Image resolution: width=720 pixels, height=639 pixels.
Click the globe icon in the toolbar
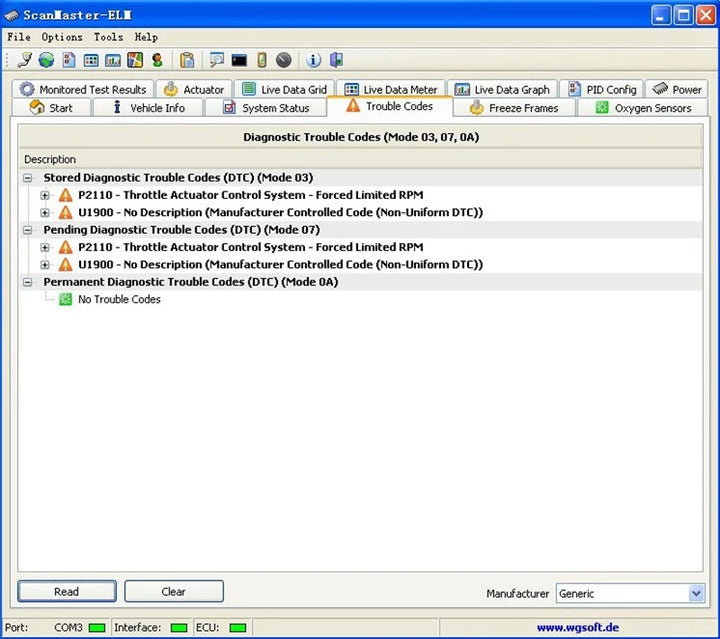point(46,60)
